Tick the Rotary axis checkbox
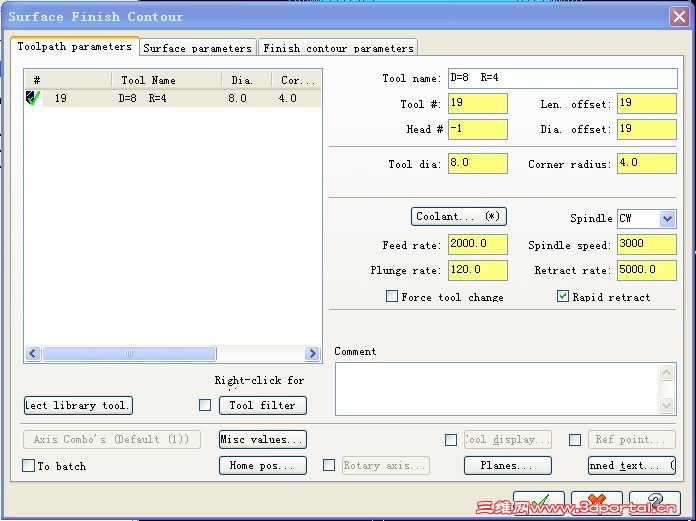The height and width of the screenshot is (521, 696). point(329,465)
